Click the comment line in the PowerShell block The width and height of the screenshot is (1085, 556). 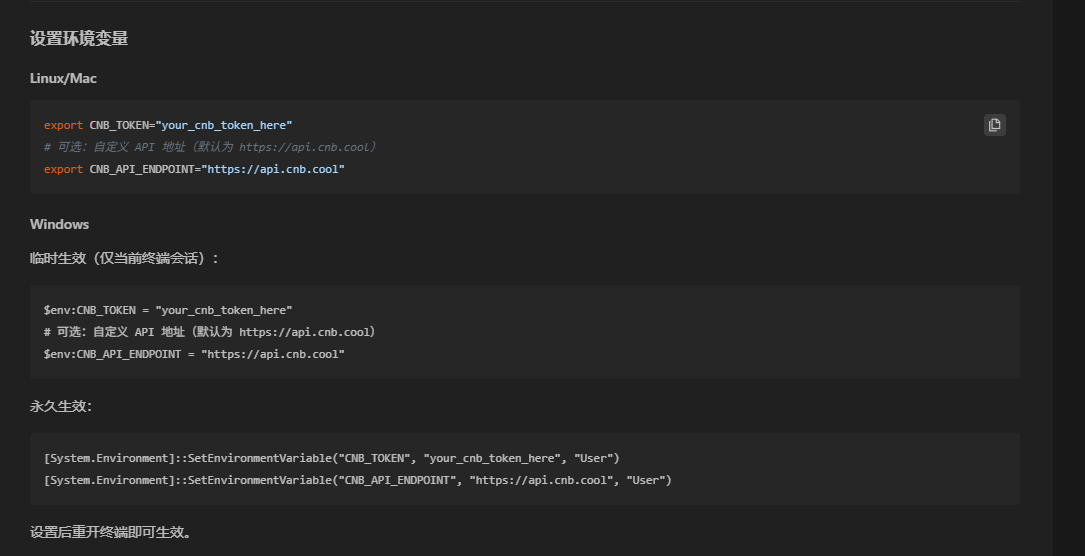pos(210,332)
